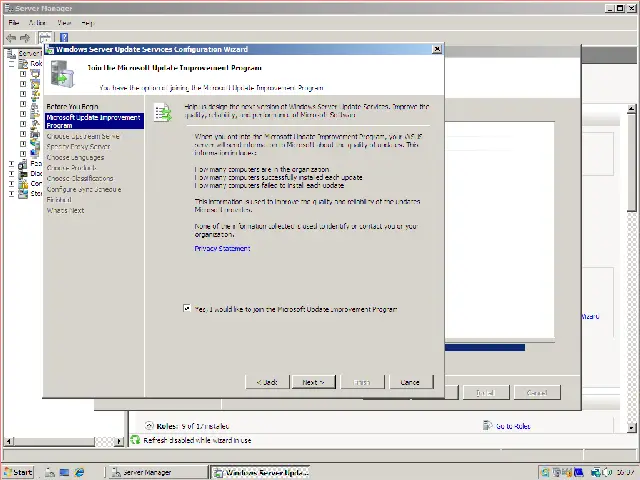Open the View menu
The width and height of the screenshot is (640, 480).
[x=64, y=23]
